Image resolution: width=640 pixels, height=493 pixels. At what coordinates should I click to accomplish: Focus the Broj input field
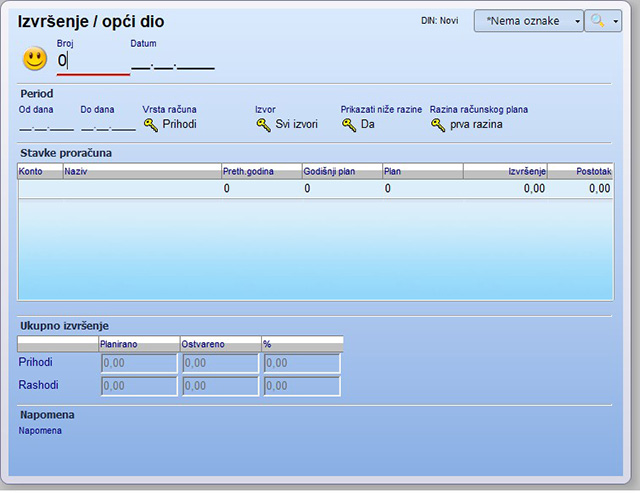click(93, 61)
